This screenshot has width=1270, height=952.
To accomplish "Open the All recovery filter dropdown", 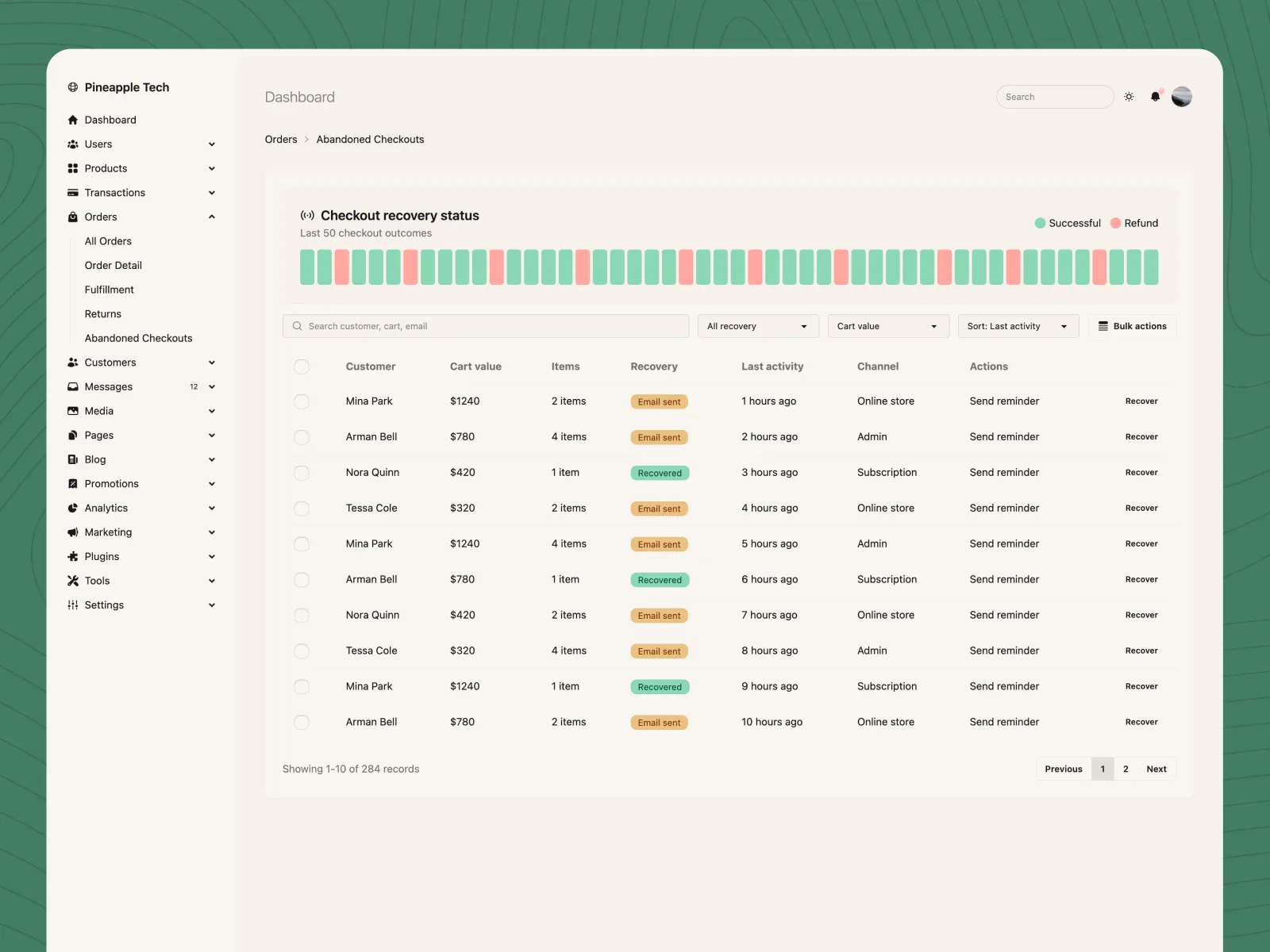I will coord(758,326).
